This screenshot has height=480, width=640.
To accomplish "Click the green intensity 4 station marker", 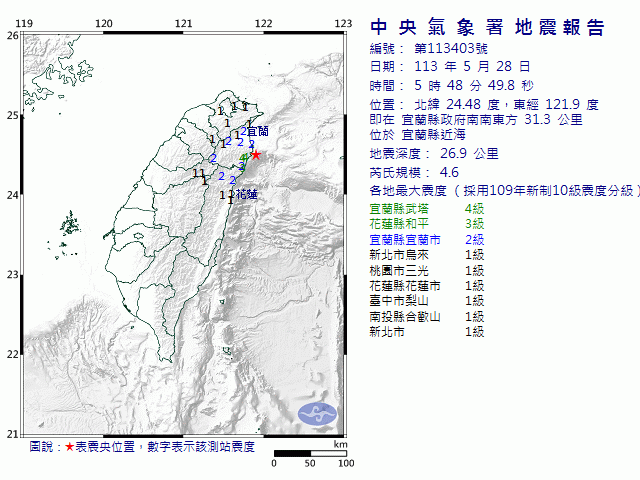I will pyautogui.click(x=244, y=158).
